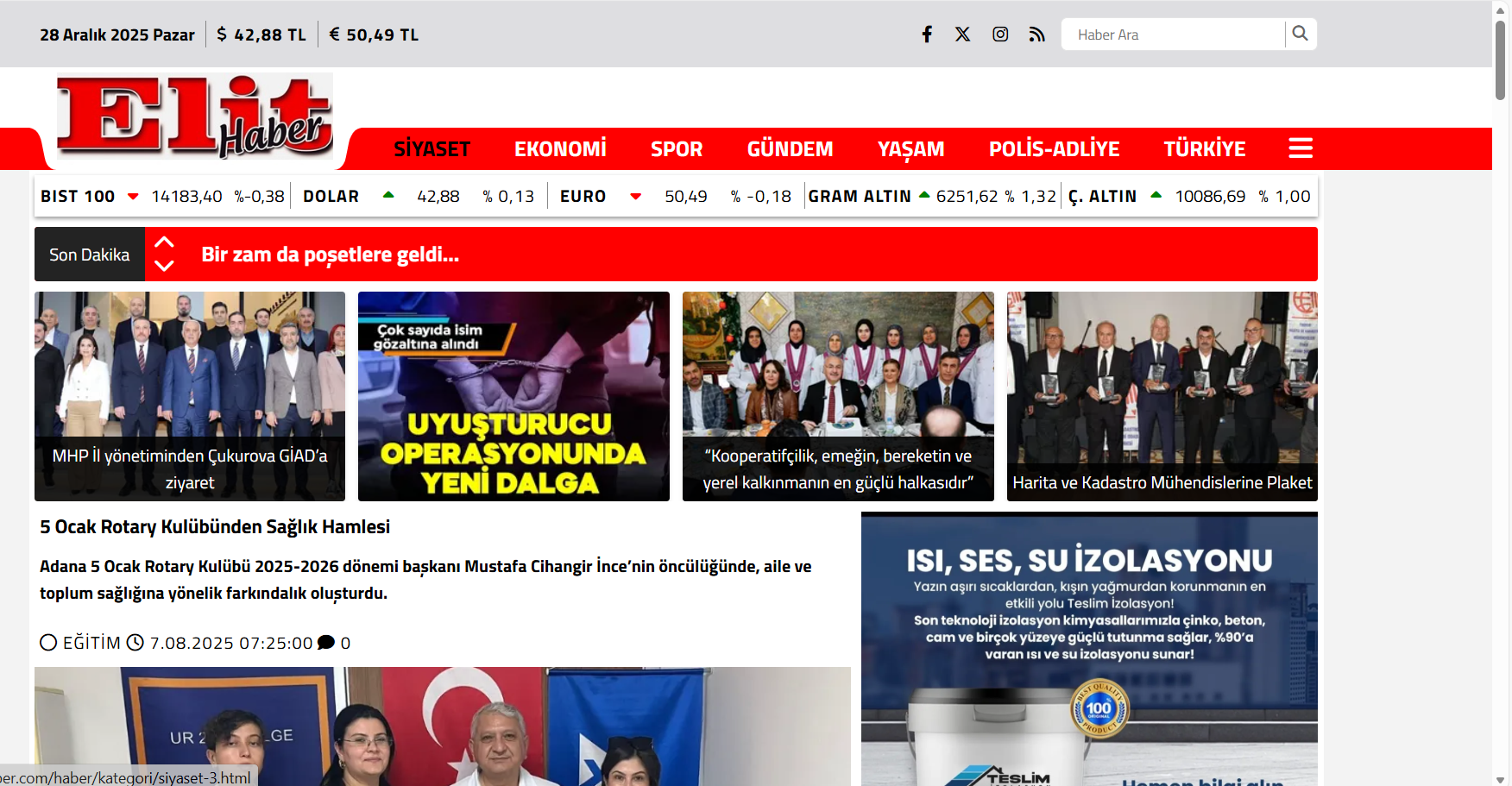Open the Uyuşturucu Operasyonunda Yeni Dalga thumbnail

click(513, 396)
